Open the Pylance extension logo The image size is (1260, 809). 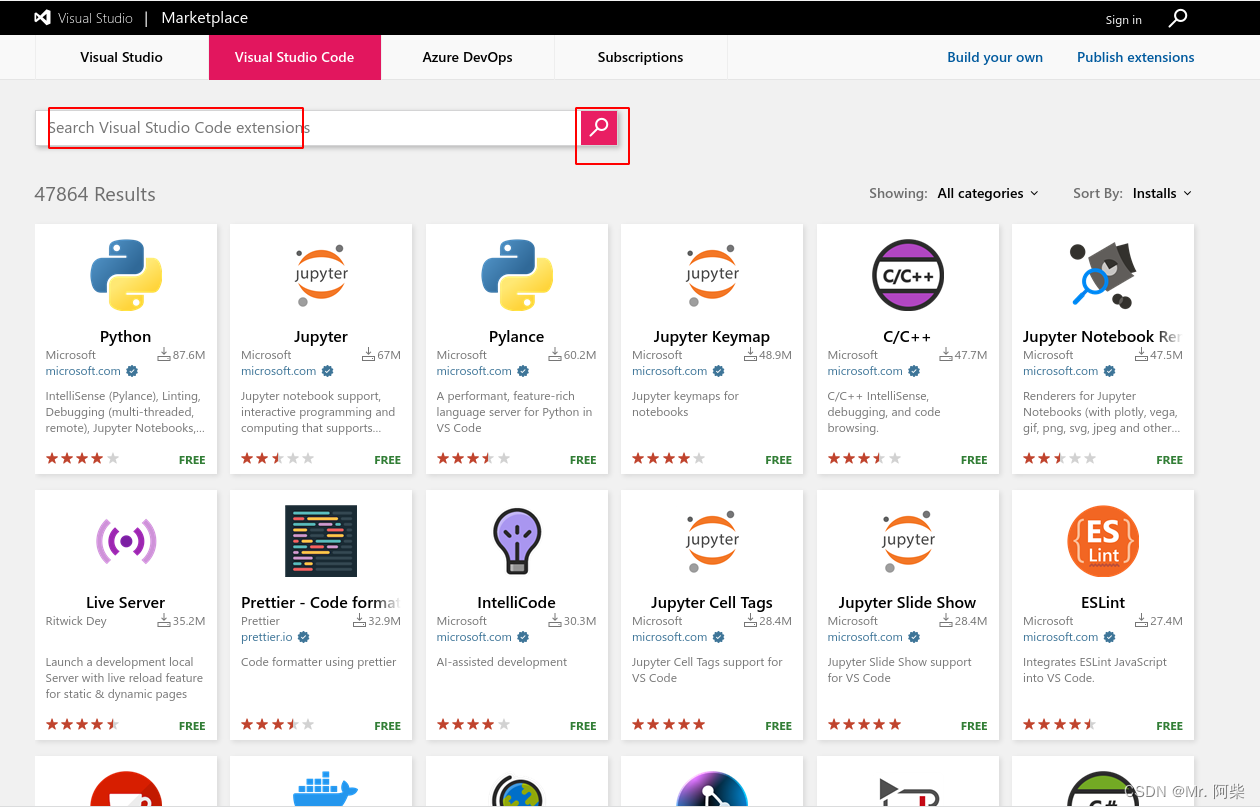(517, 275)
